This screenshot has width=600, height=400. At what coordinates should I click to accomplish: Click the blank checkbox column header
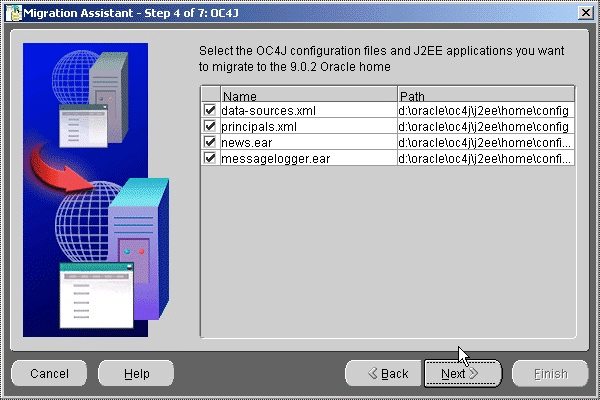click(x=210, y=95)
